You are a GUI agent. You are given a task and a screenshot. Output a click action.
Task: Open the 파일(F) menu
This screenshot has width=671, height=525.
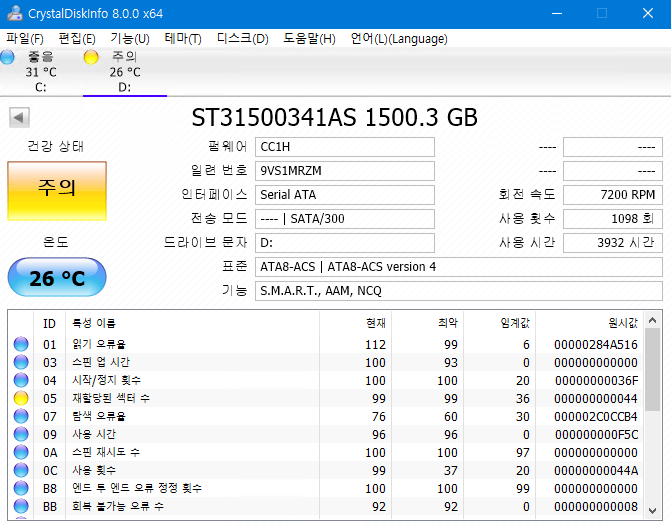click(25, 39)
